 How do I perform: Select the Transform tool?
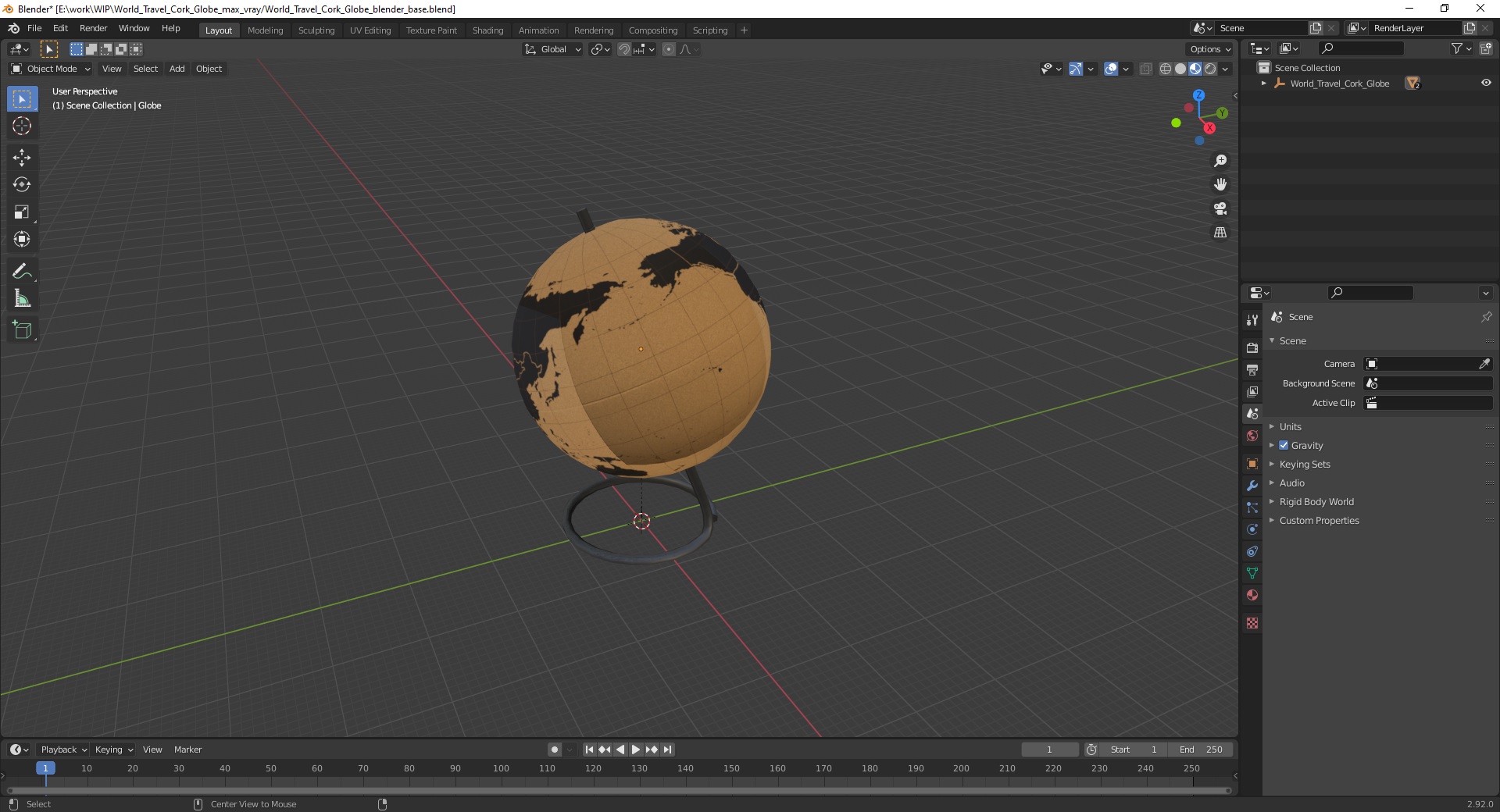point(22,240)
